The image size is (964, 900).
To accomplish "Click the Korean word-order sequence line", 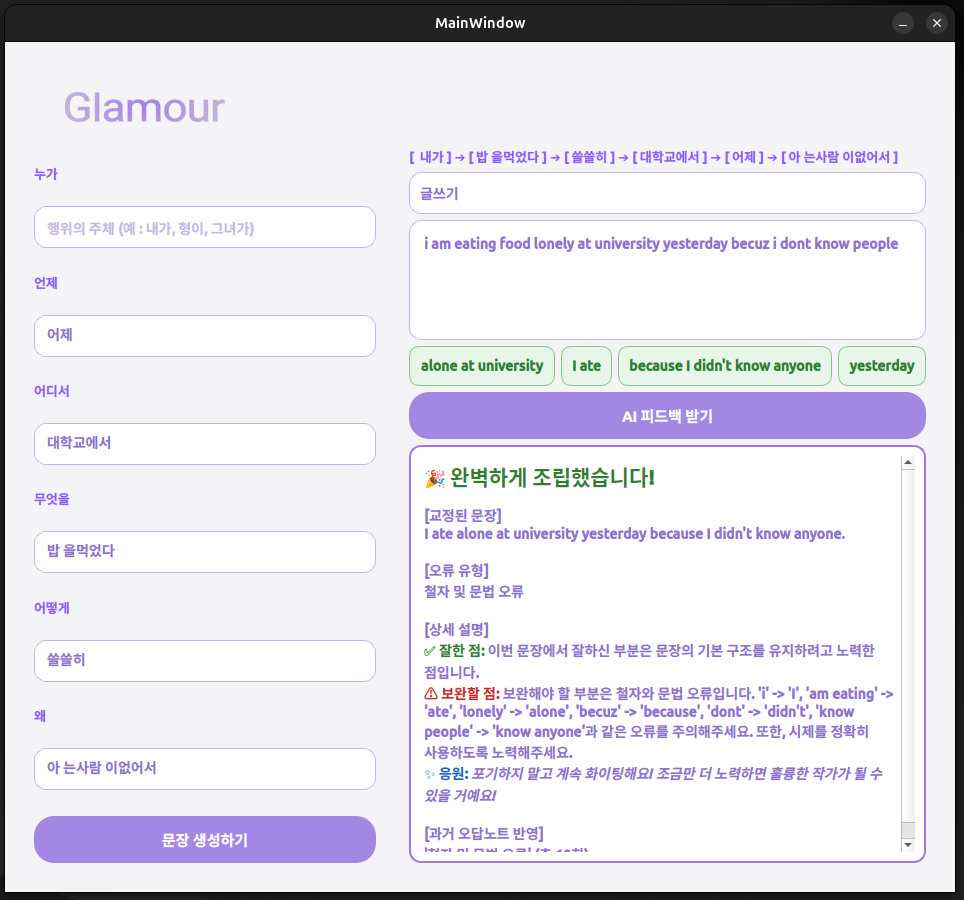I will 654,157.
